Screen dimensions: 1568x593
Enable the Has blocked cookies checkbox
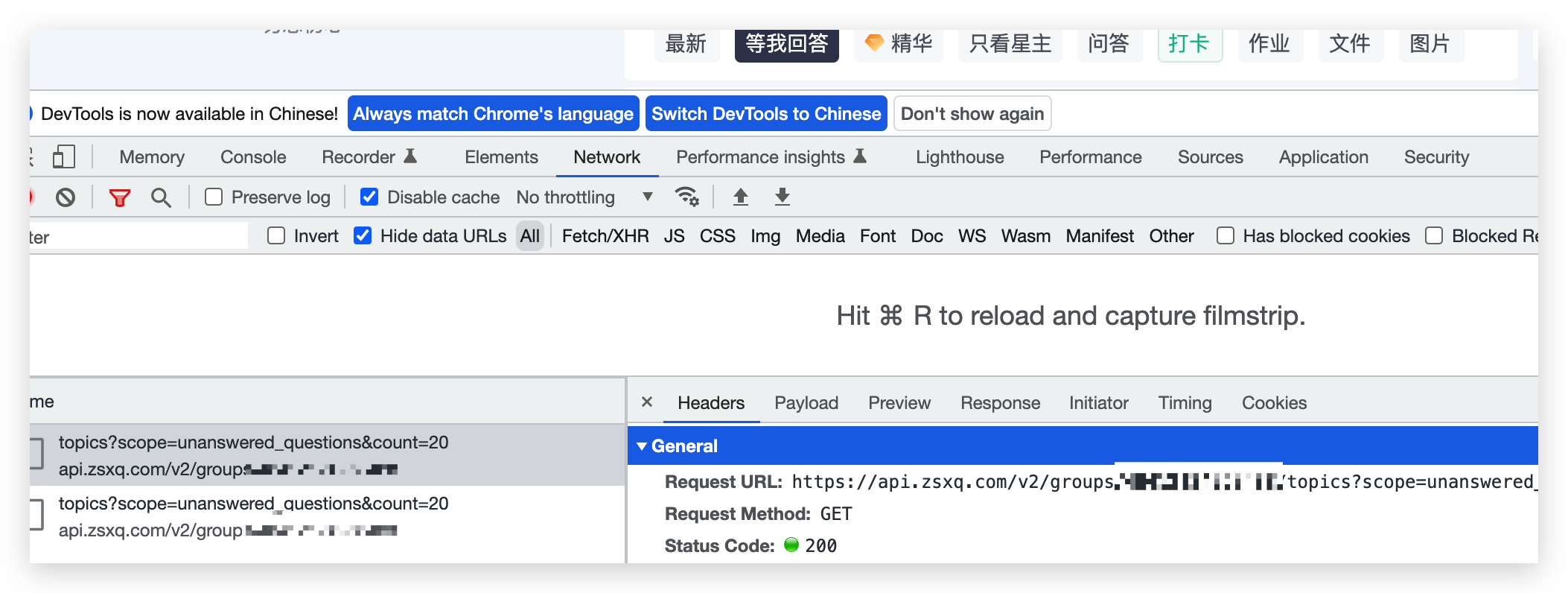[x=1225, y=236]
